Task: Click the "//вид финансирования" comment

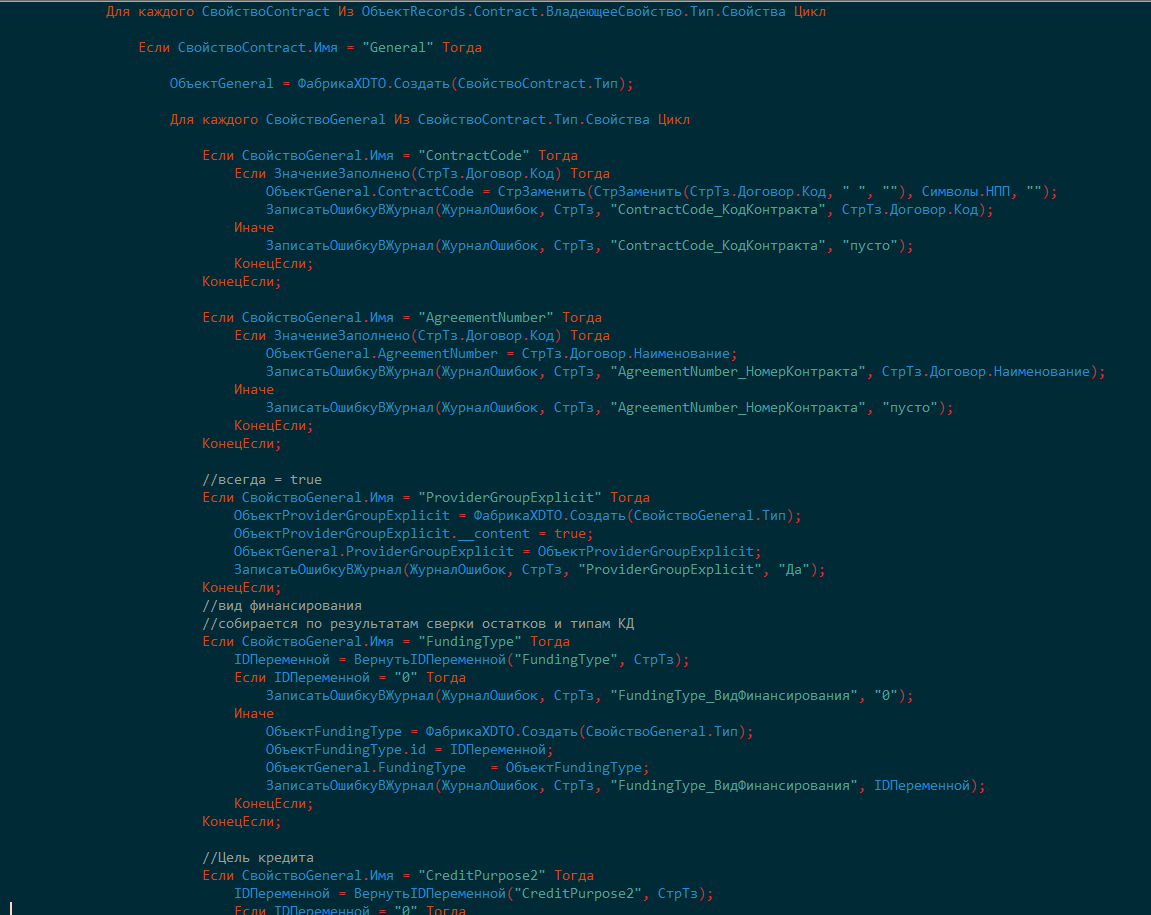Action: coord(281,606)
